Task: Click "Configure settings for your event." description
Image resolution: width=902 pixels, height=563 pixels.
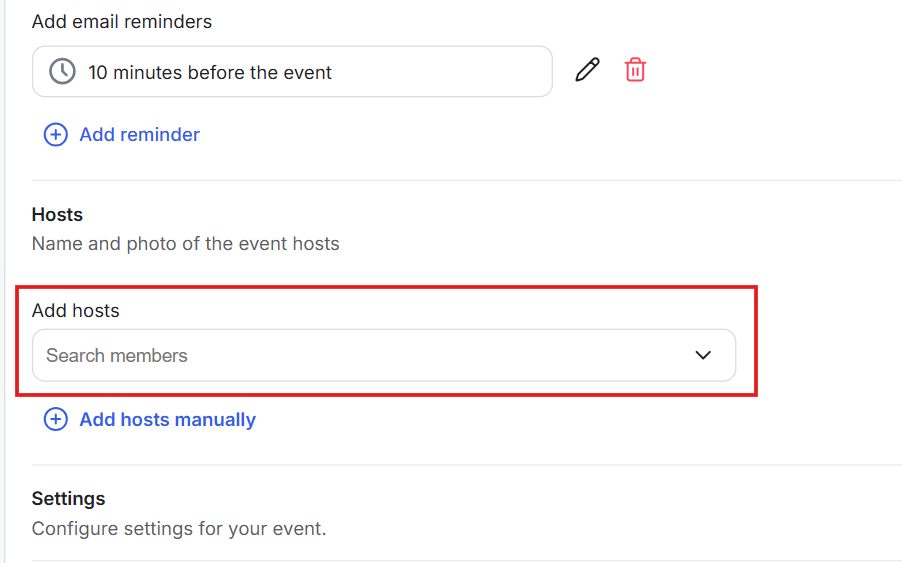Action: pyautogui.click(x=179, y=528)
